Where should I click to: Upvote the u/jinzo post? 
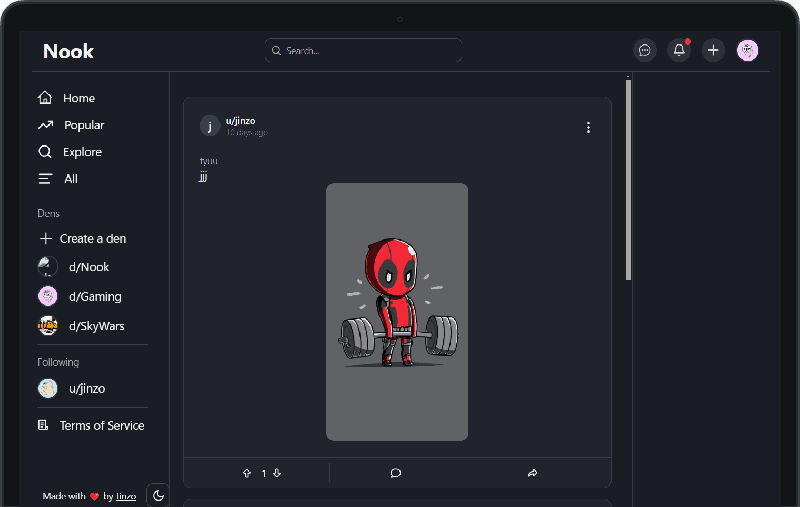click(247, 473)
